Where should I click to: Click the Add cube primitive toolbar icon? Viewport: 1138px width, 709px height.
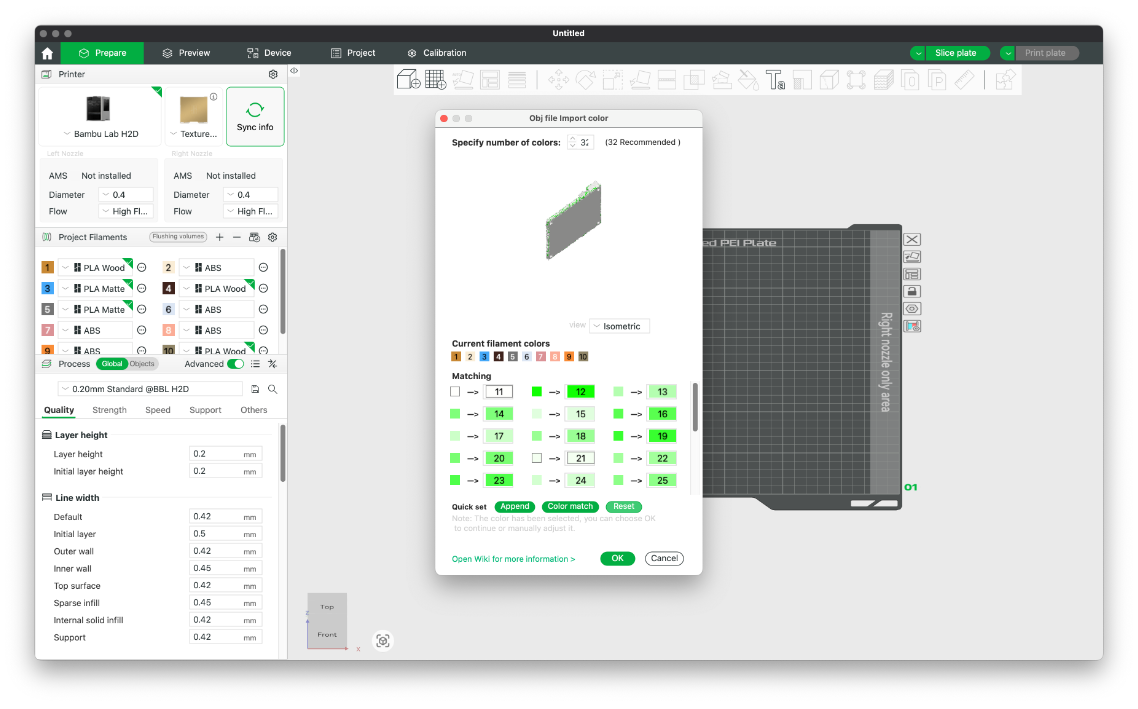point(408,79)
